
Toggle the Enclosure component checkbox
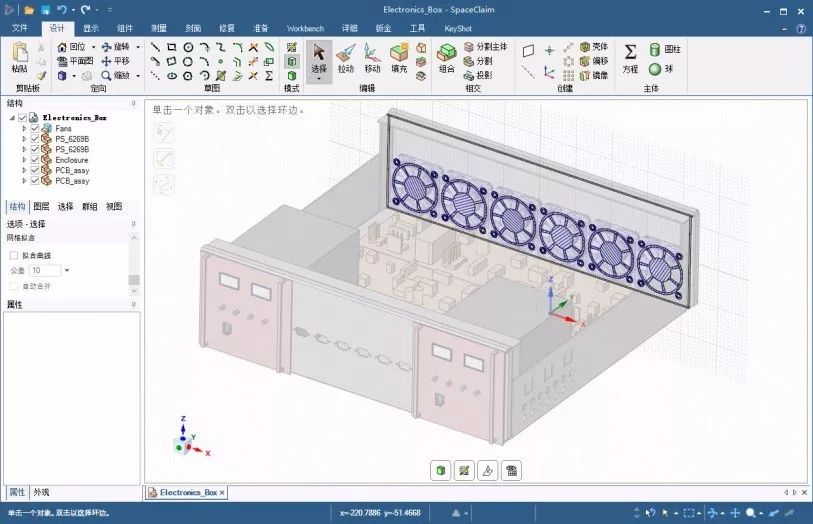pos(35,160)
